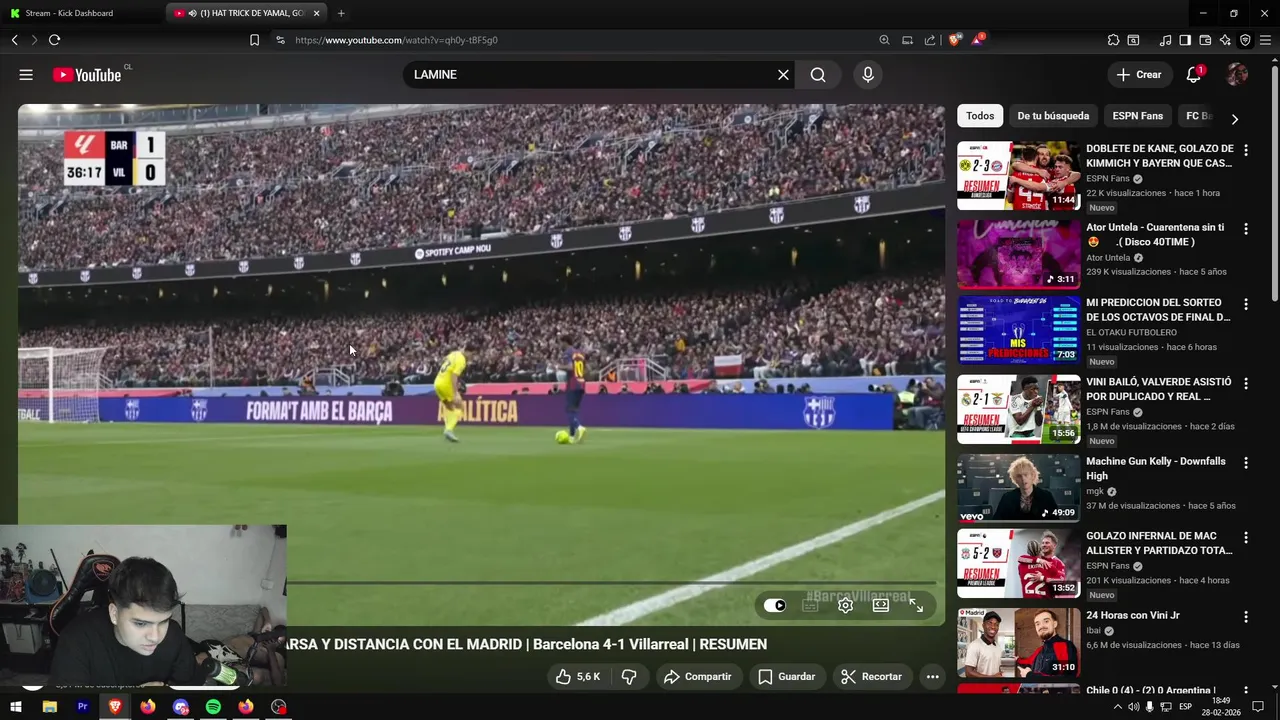This screenshot has width=1280, height=720.
Task: Open the Doblete de Kane thumbnail
Action: [x=1018, y=175]
